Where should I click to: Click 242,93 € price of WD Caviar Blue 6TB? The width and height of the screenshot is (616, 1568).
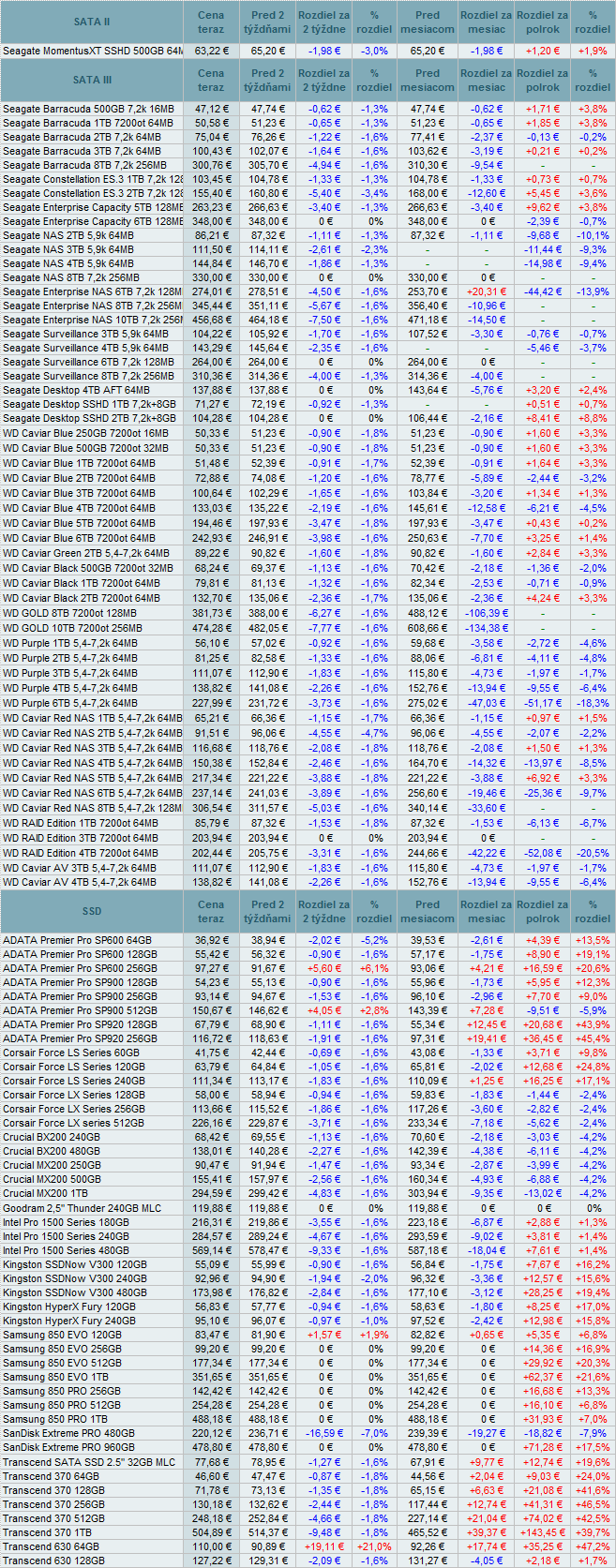(x=211, y=538)
